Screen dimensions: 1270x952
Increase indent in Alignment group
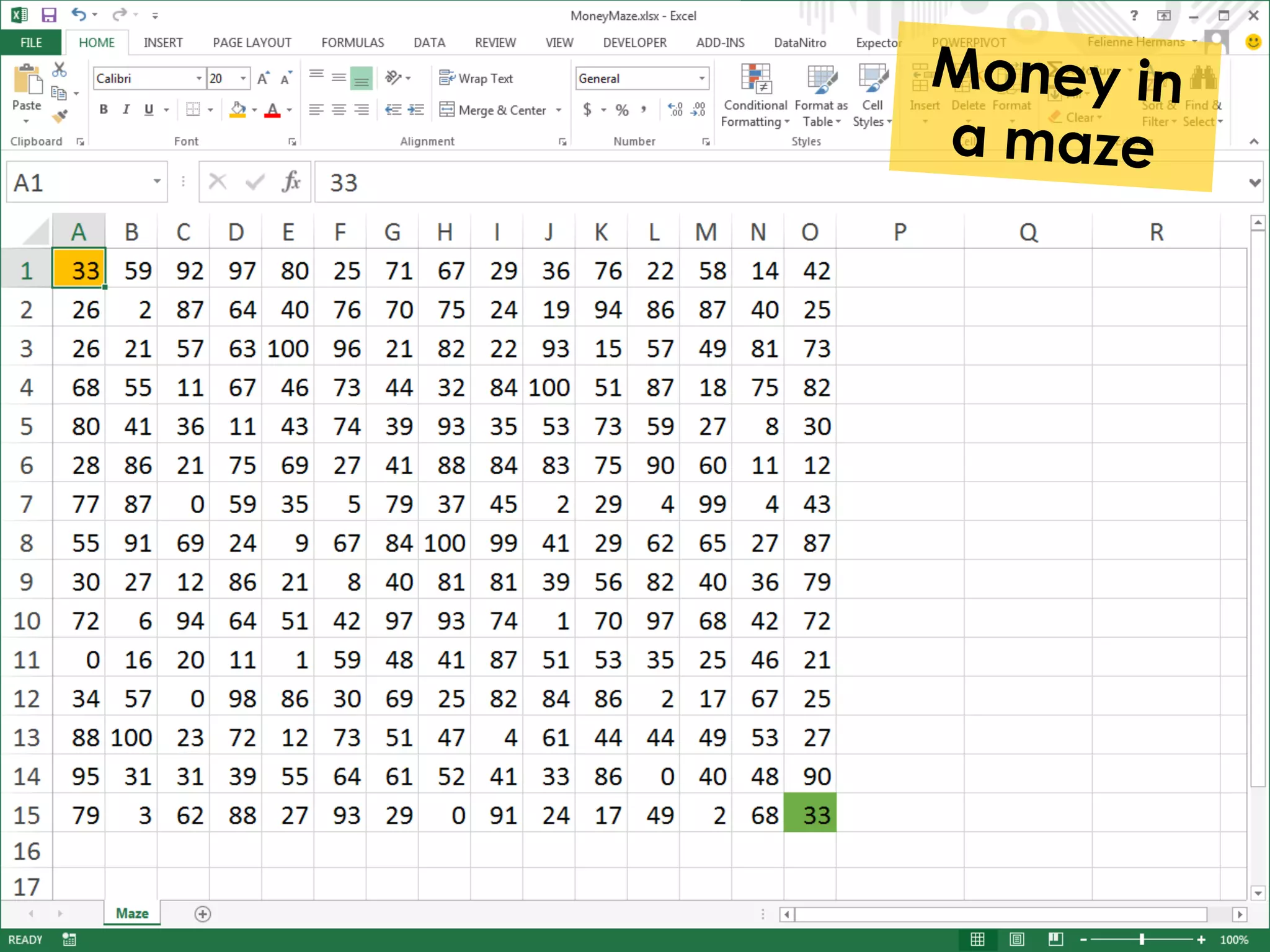416,110
